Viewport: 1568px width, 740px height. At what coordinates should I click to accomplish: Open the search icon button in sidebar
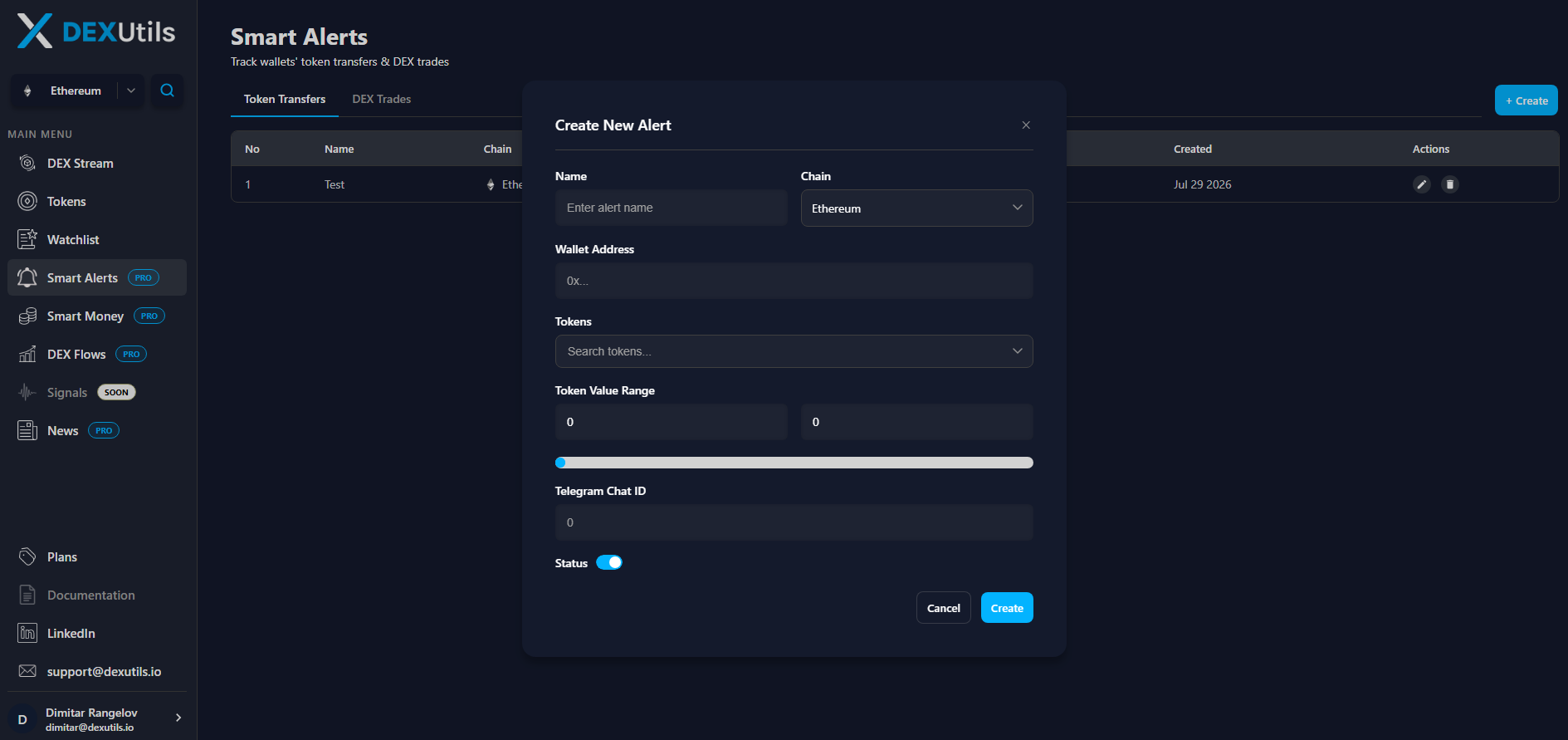pos(167,91)
